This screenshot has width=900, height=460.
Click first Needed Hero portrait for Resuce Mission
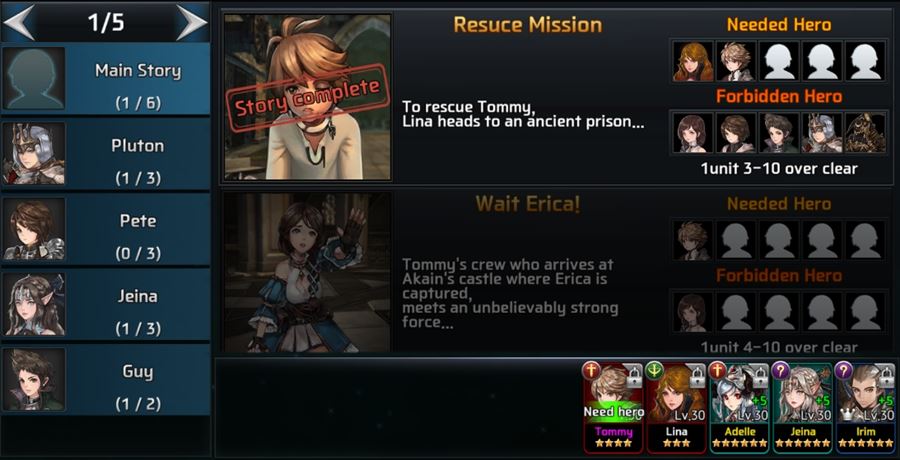pos(693,61)
